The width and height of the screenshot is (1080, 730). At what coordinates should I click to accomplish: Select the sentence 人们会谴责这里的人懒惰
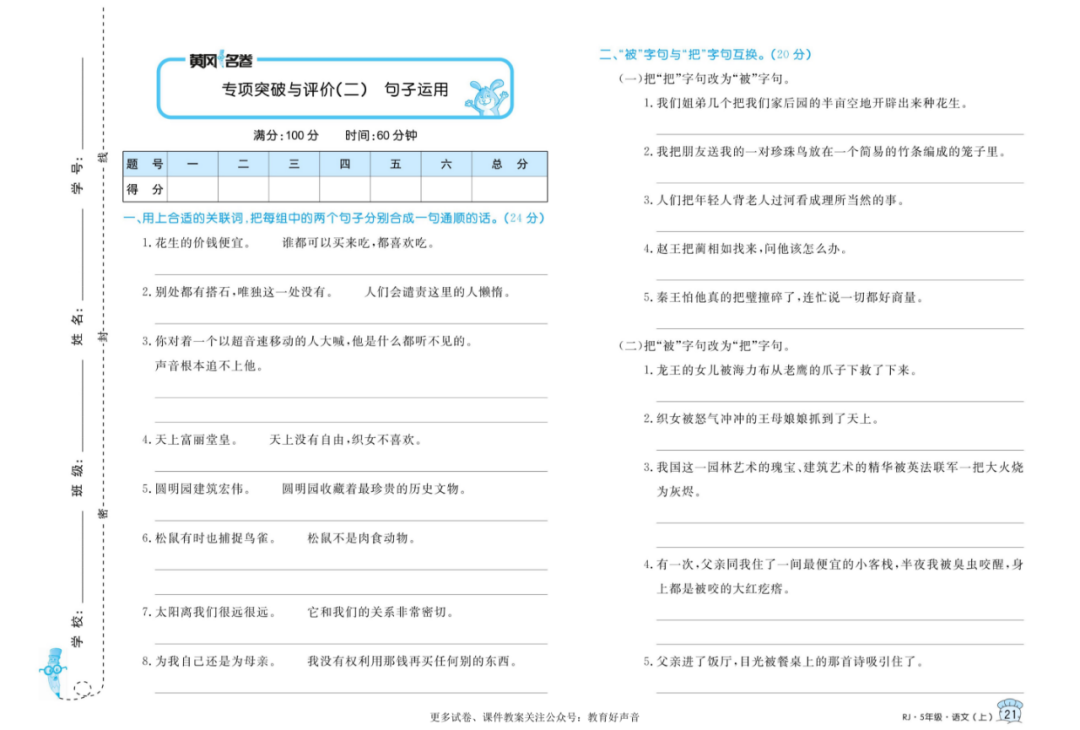click(438, 292)
